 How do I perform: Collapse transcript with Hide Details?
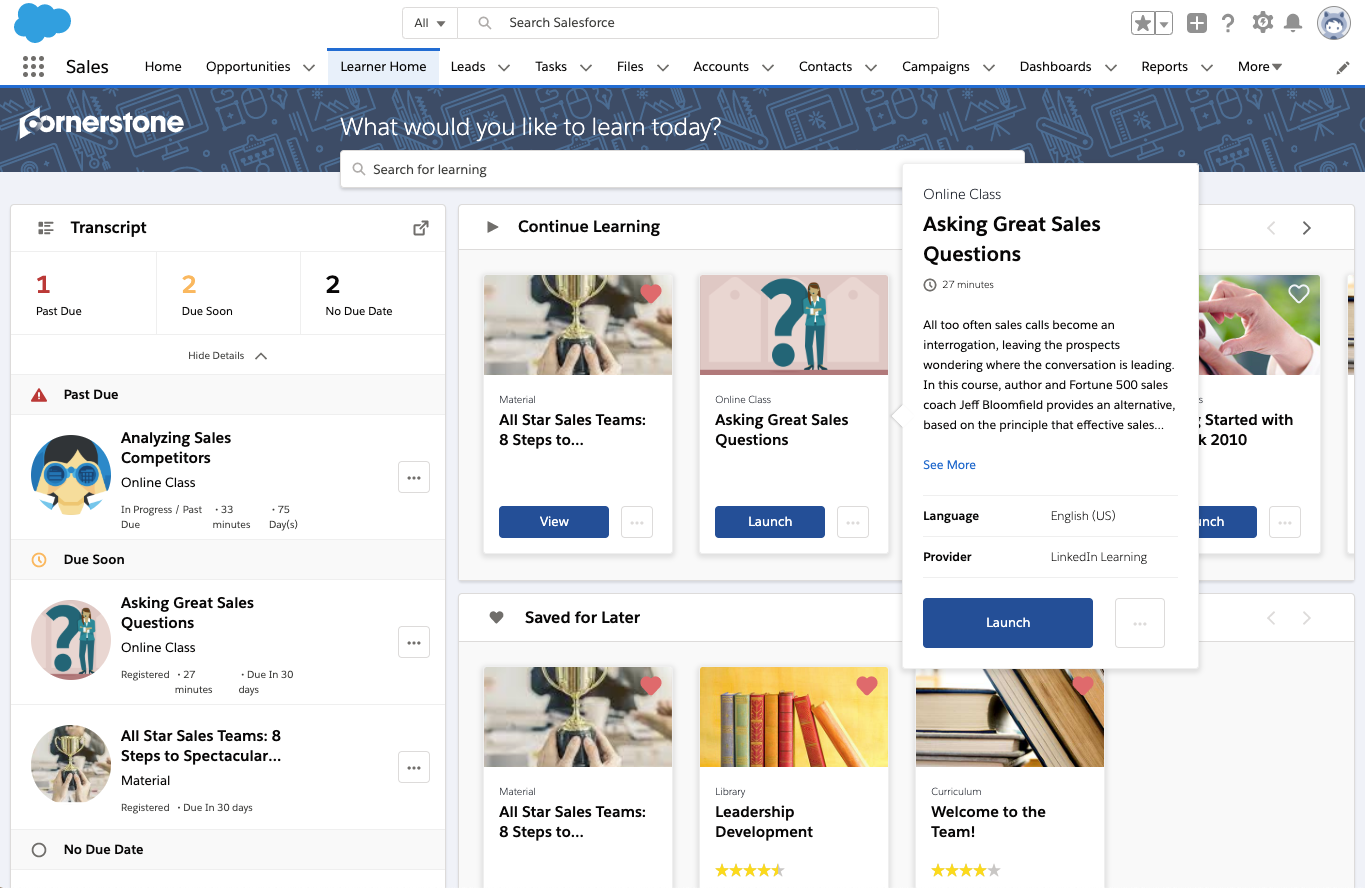coord(227,356)
